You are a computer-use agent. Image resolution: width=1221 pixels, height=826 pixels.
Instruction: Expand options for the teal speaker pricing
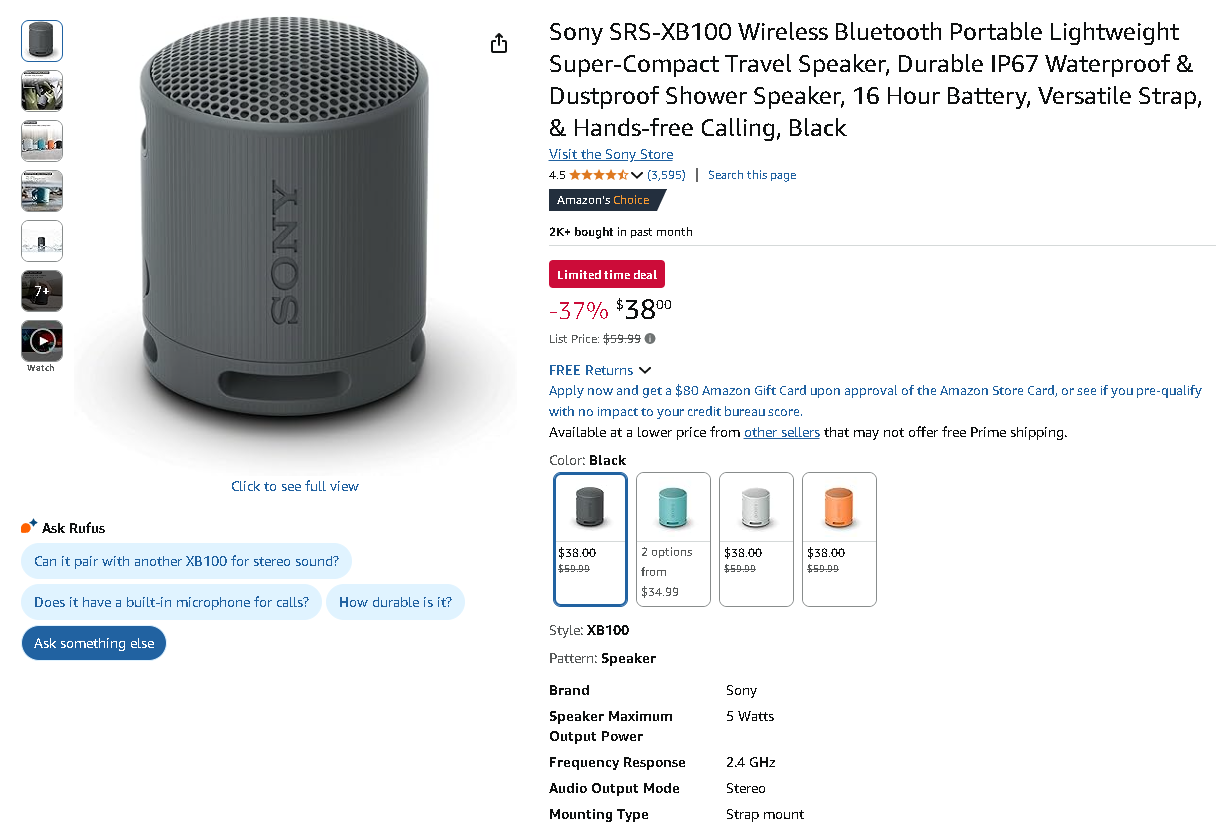tap(673, 570)
